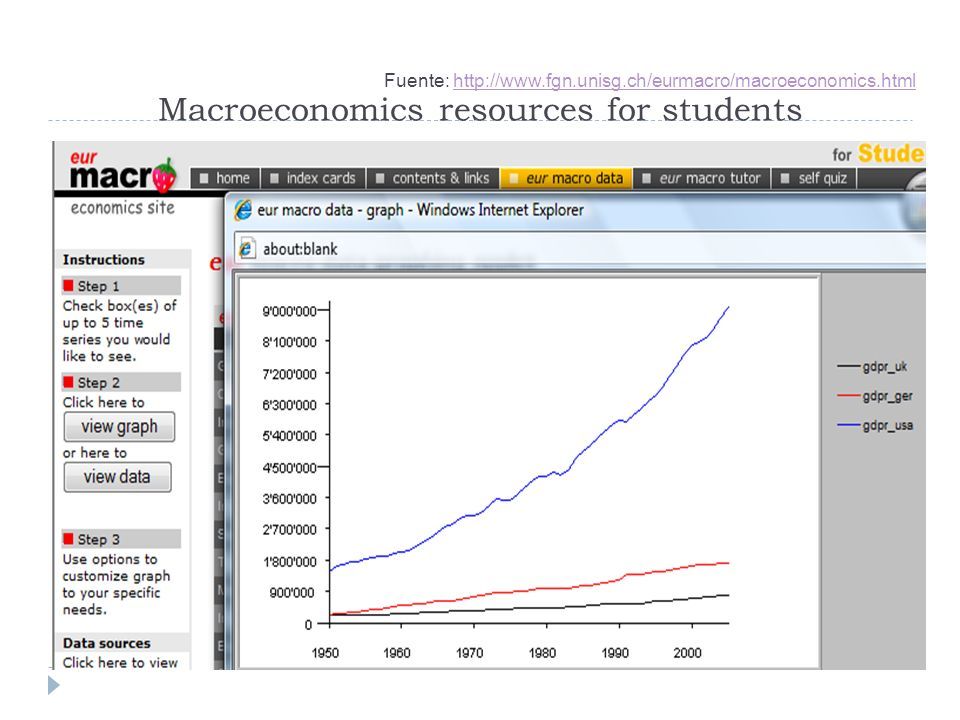Click the view data button

click(x=118, y=477)
